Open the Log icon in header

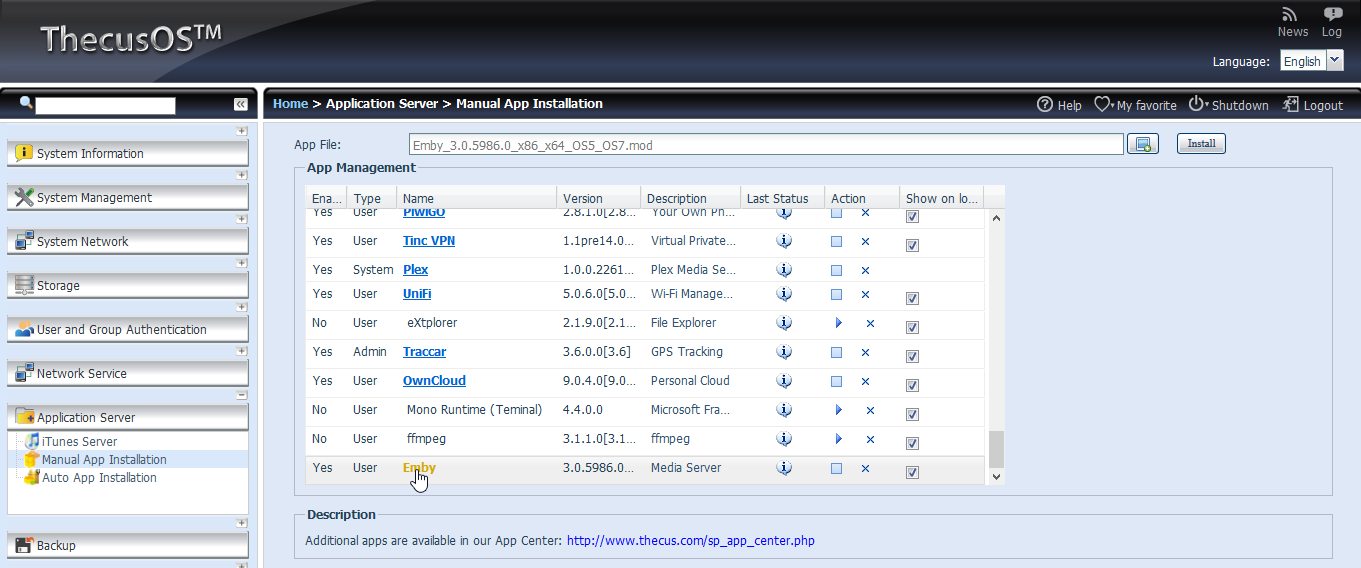[1333, 14]
